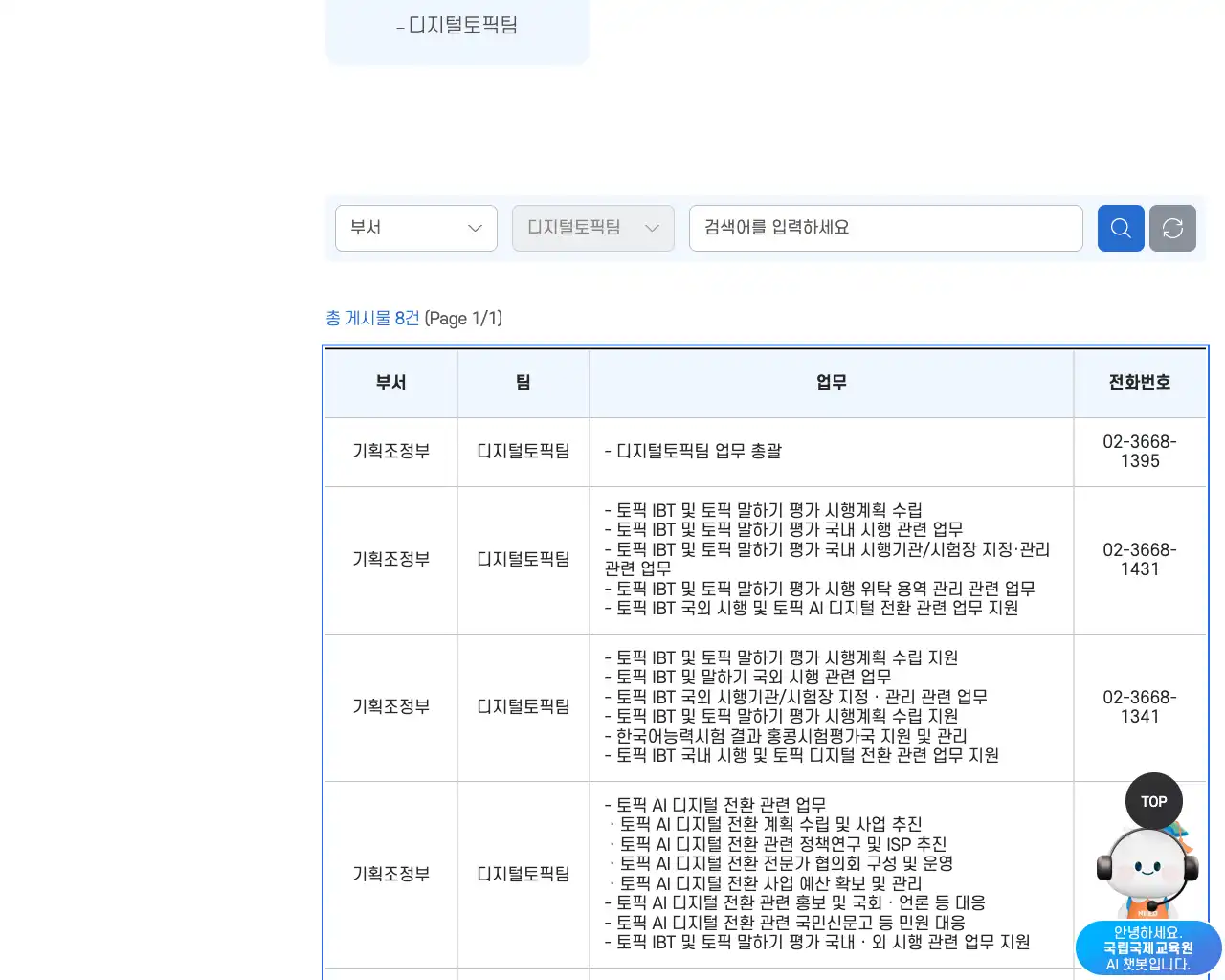Viewport: 1225px width, 980px height.
Task: Click line 토픽 IBT 및 토픽 말하기 평가 시행계획 수립
Action: coord(764,510)
